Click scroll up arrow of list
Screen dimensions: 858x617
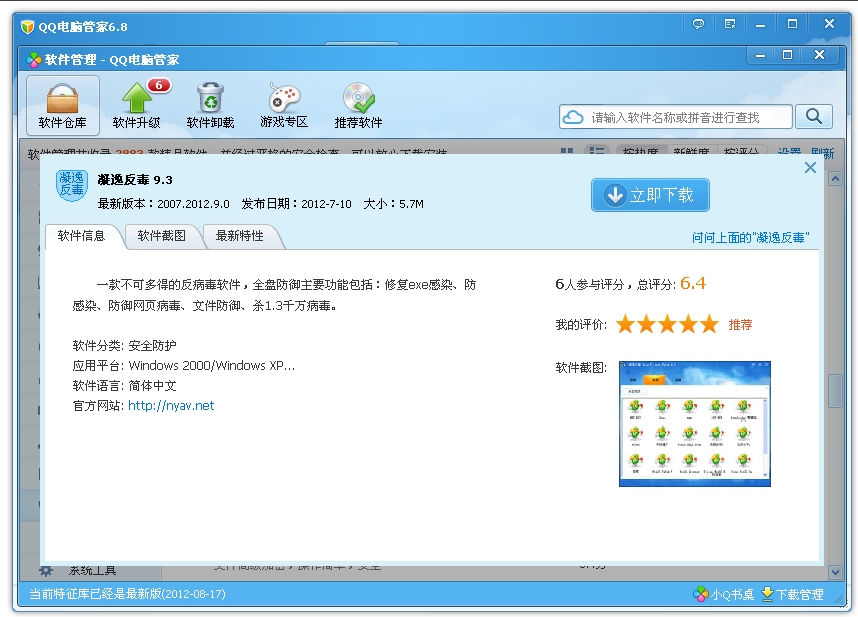click(835, 179)
